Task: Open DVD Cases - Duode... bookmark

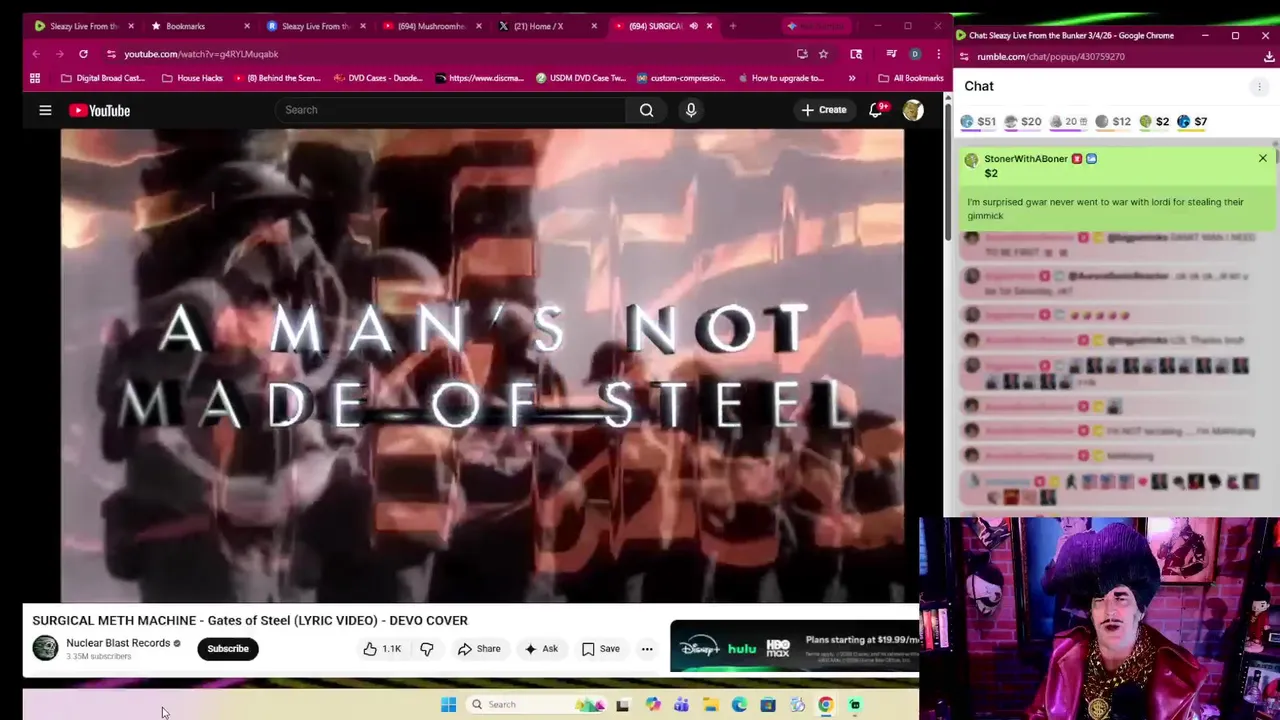Action: click(378, 78)
